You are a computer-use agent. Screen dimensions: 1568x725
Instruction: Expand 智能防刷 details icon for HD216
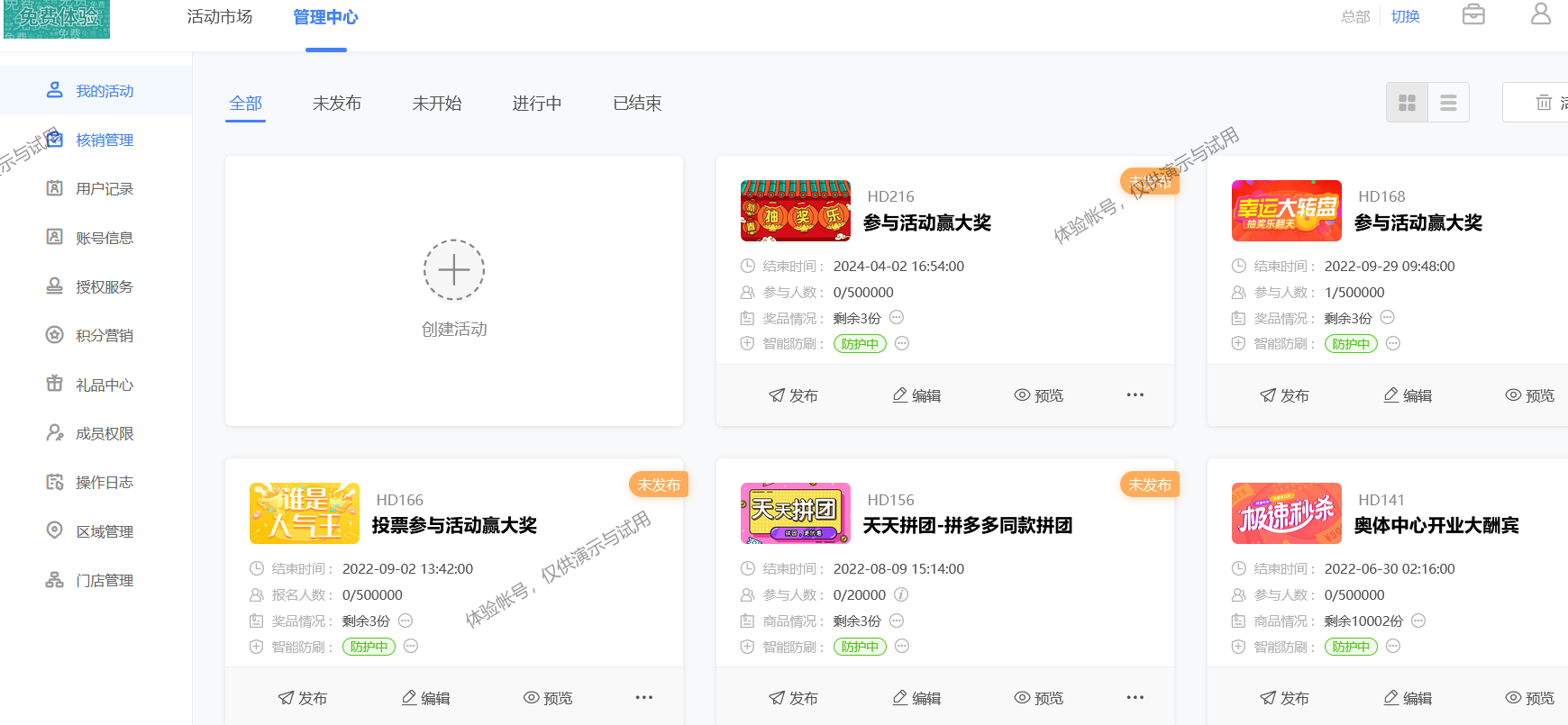click(x=902, y=343)
